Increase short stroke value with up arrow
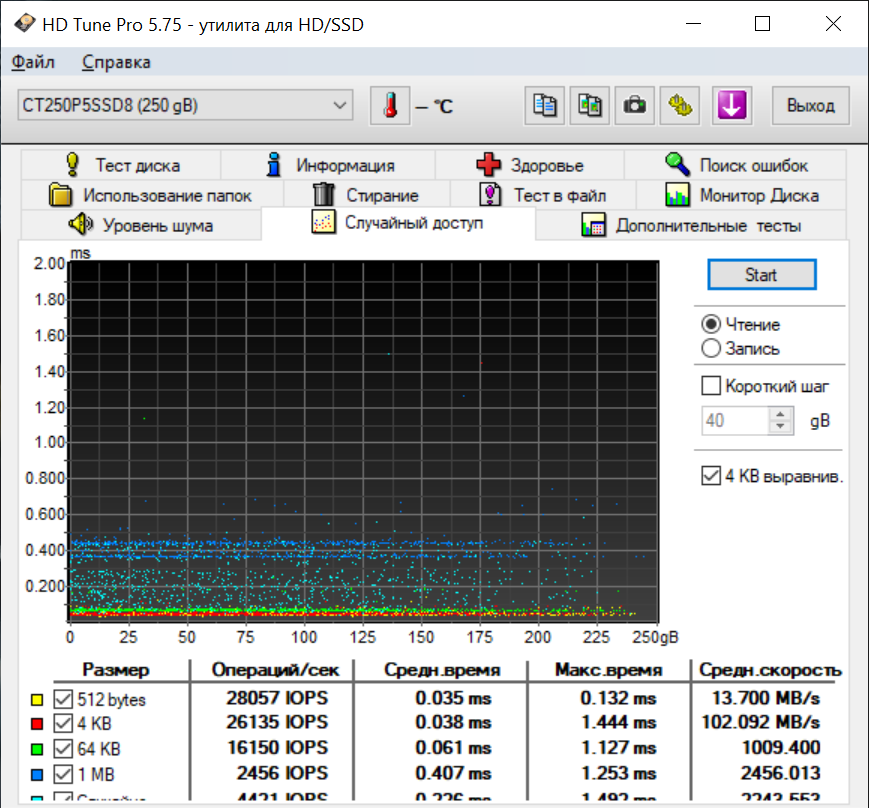The width and height of the screenshot is (869, 808). click(781, 415)
